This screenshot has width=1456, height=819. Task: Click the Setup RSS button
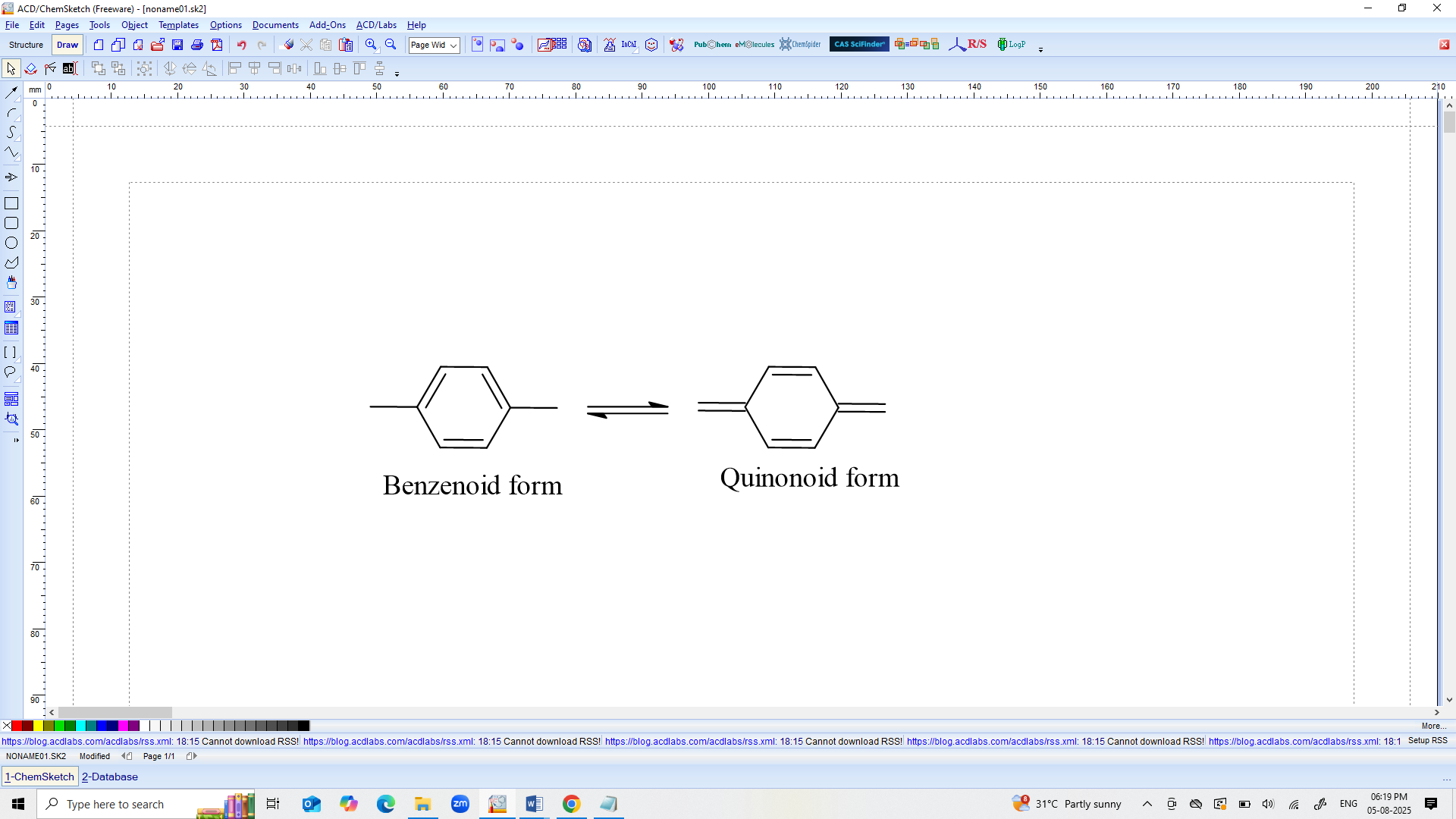pyautogui.click(x=1427, y=741)
